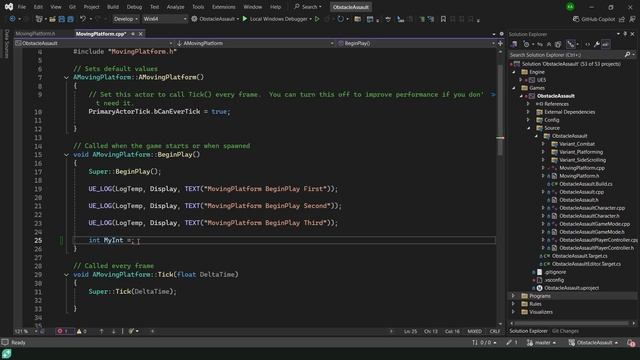The image size is (640, 360).
Task: Start the Local Windows Debugger green play button
Action: click(245, 19)
